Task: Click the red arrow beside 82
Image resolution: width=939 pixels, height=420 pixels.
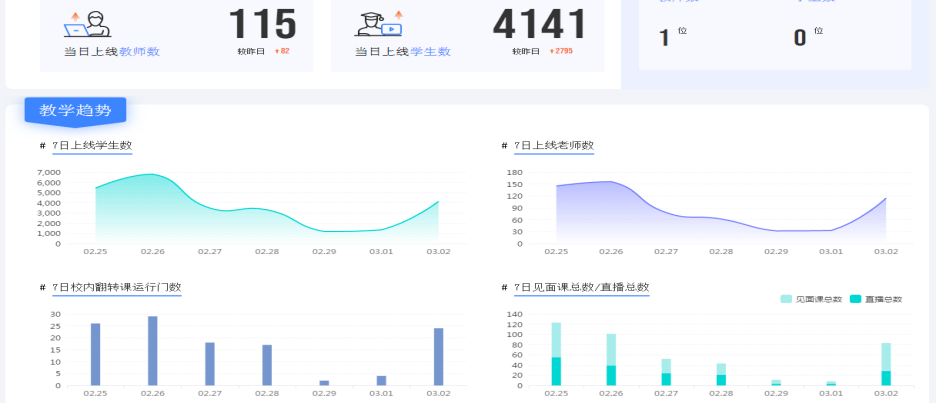Action: pyautogui.click(x=276, y=51)
